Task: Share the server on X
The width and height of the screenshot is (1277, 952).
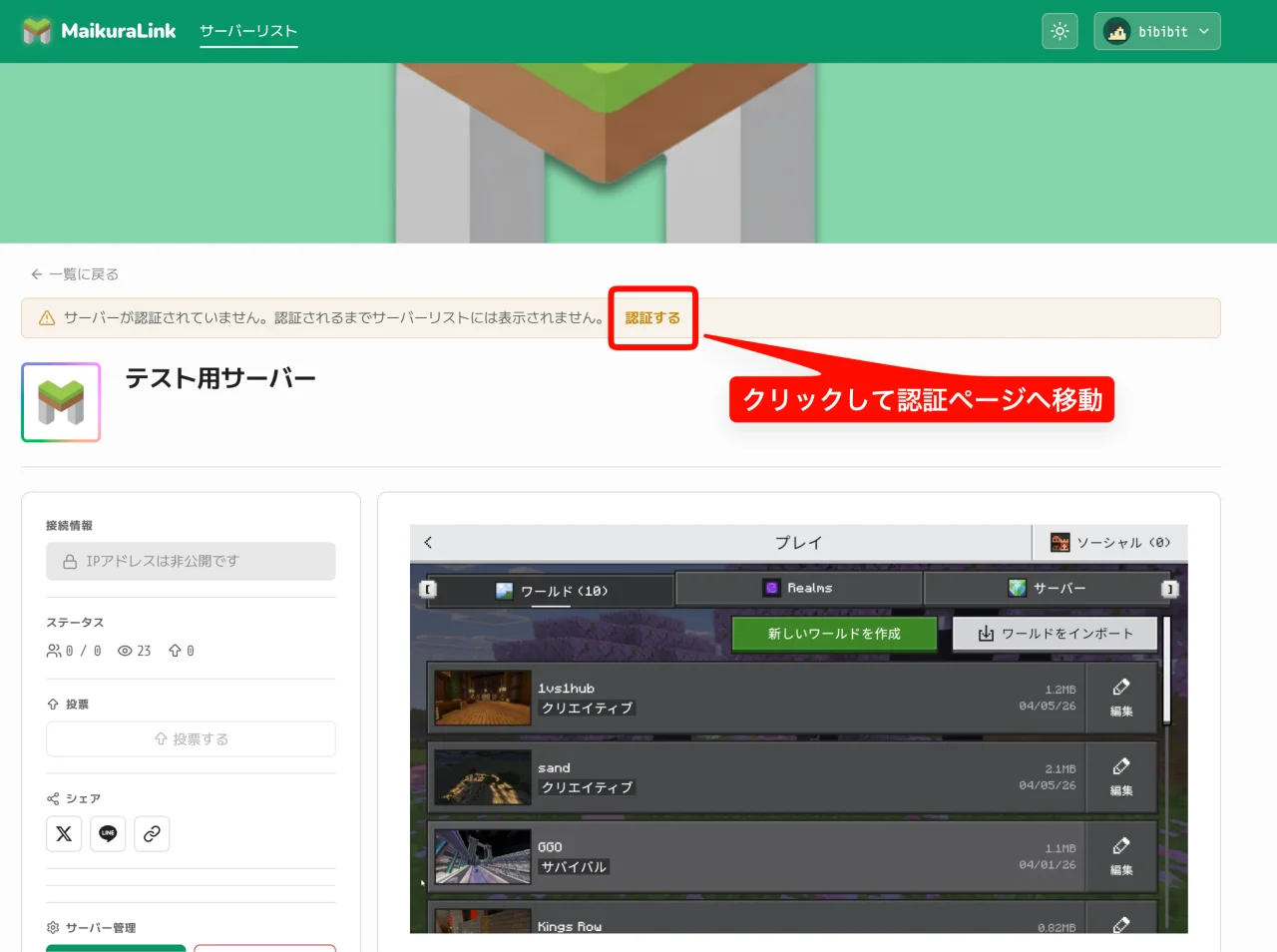Action: pyautogui.click(x=64, y=834)
